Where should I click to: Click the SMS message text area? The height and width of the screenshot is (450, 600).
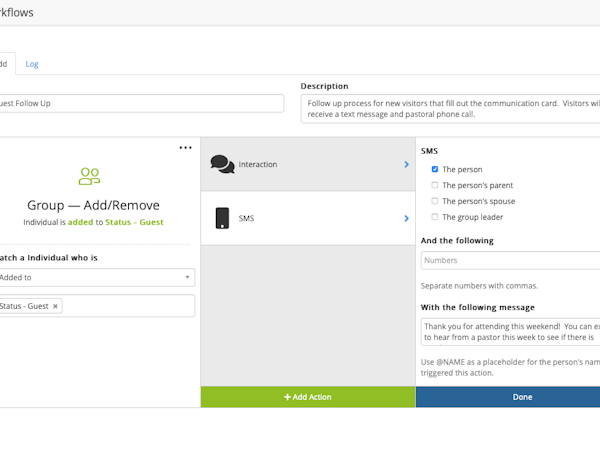click(x=510, y=332)
